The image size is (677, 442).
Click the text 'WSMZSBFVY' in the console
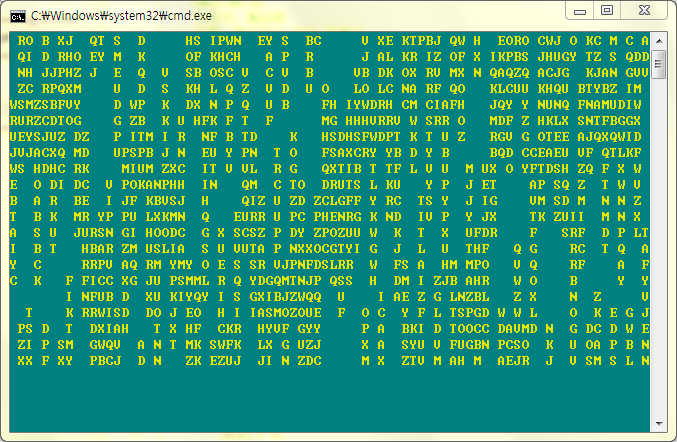point(45,105)
